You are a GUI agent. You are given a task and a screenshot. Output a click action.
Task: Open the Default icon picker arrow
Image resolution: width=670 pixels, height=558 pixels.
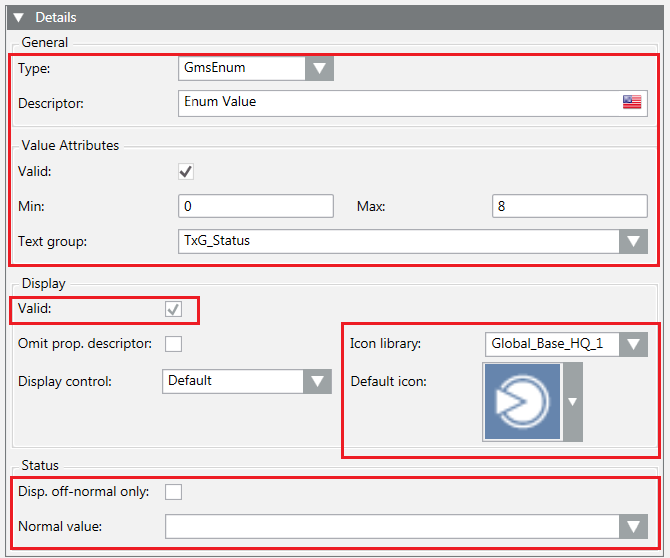(x=572, y=401)
